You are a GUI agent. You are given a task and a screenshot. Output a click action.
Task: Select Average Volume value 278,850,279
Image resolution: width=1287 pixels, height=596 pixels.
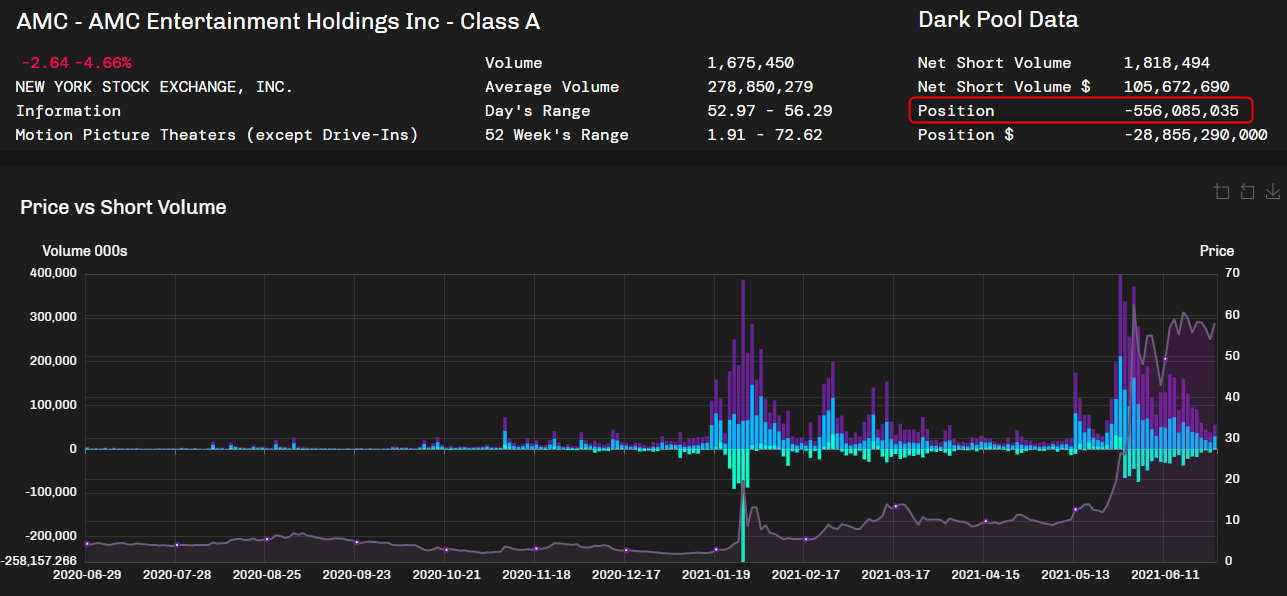(x=760, y=87)
